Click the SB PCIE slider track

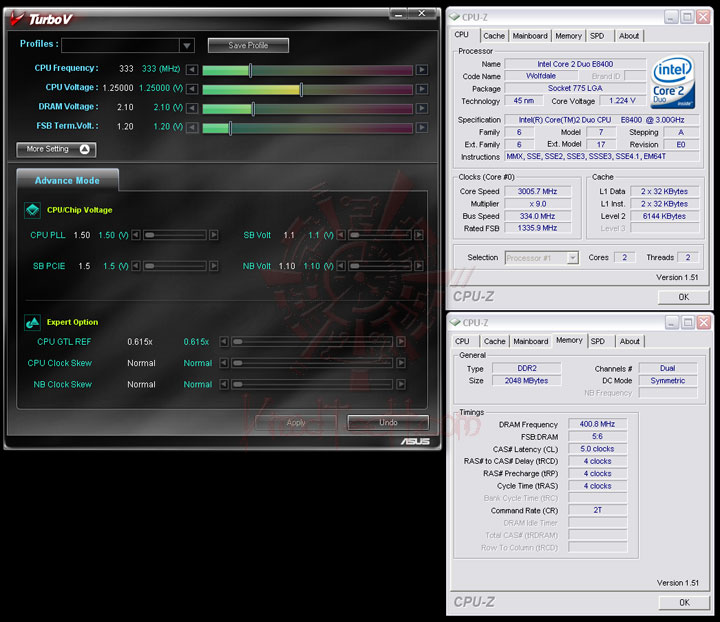(174, 266)
